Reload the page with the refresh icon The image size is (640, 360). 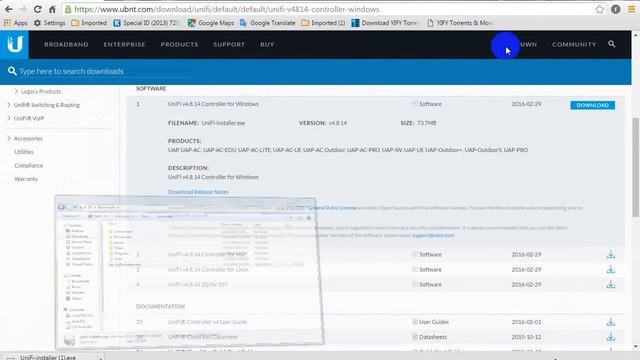(38, 9)
